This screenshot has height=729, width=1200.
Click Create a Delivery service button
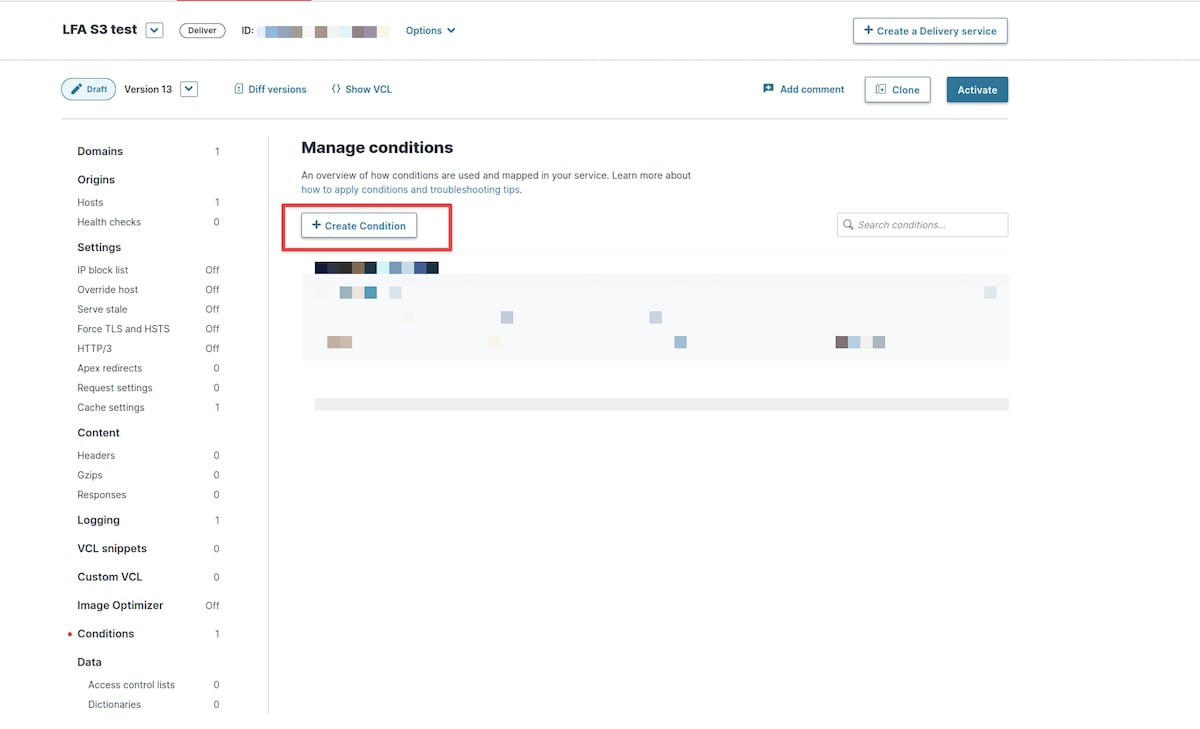(x=930, y=31)
